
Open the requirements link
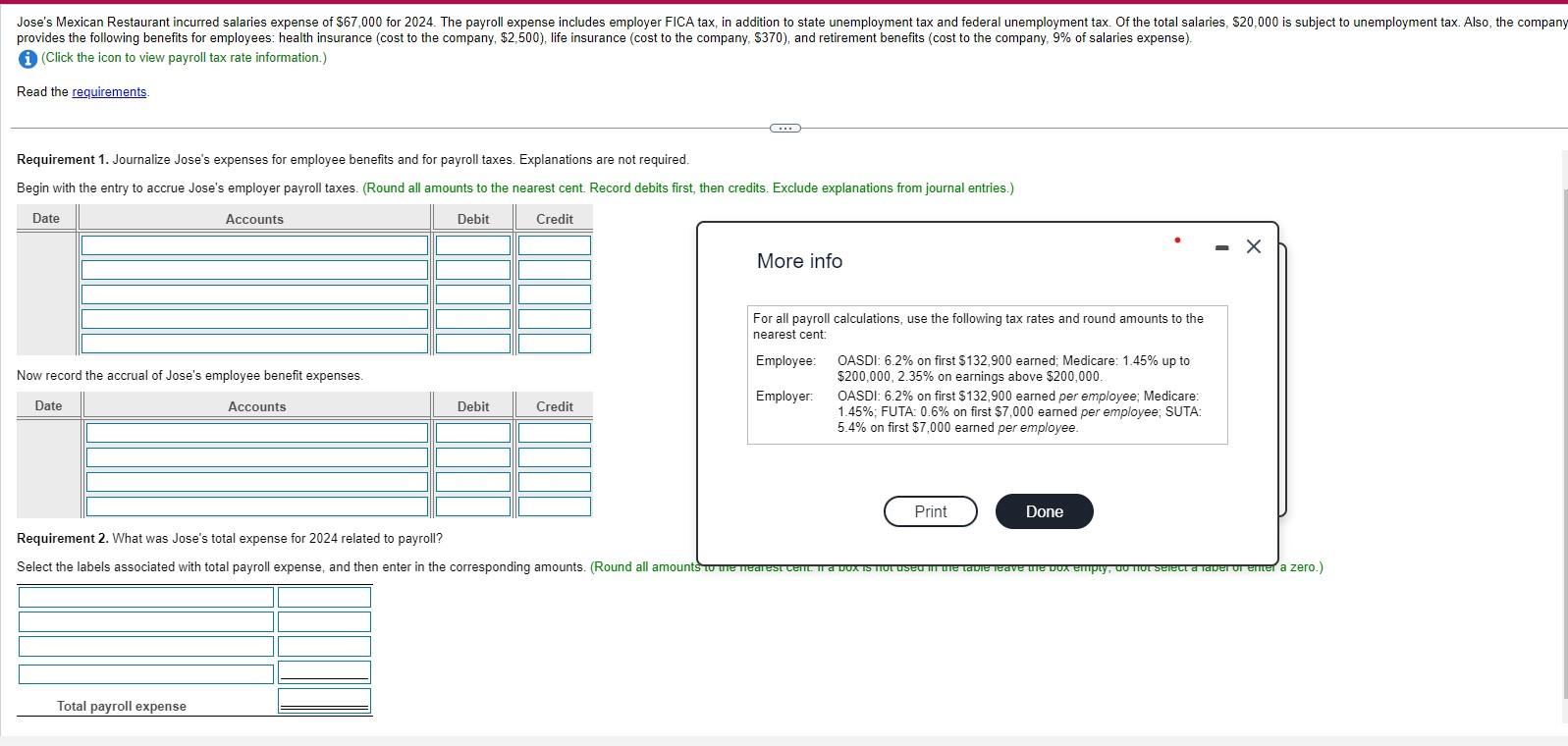[x=109, y=92]
